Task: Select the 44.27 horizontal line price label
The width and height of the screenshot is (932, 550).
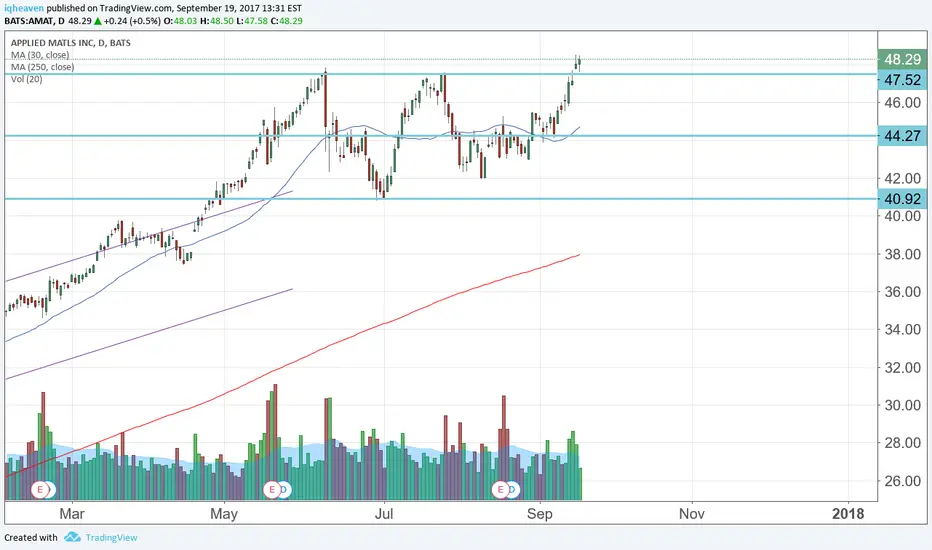Action: click(x=902, y=136)
